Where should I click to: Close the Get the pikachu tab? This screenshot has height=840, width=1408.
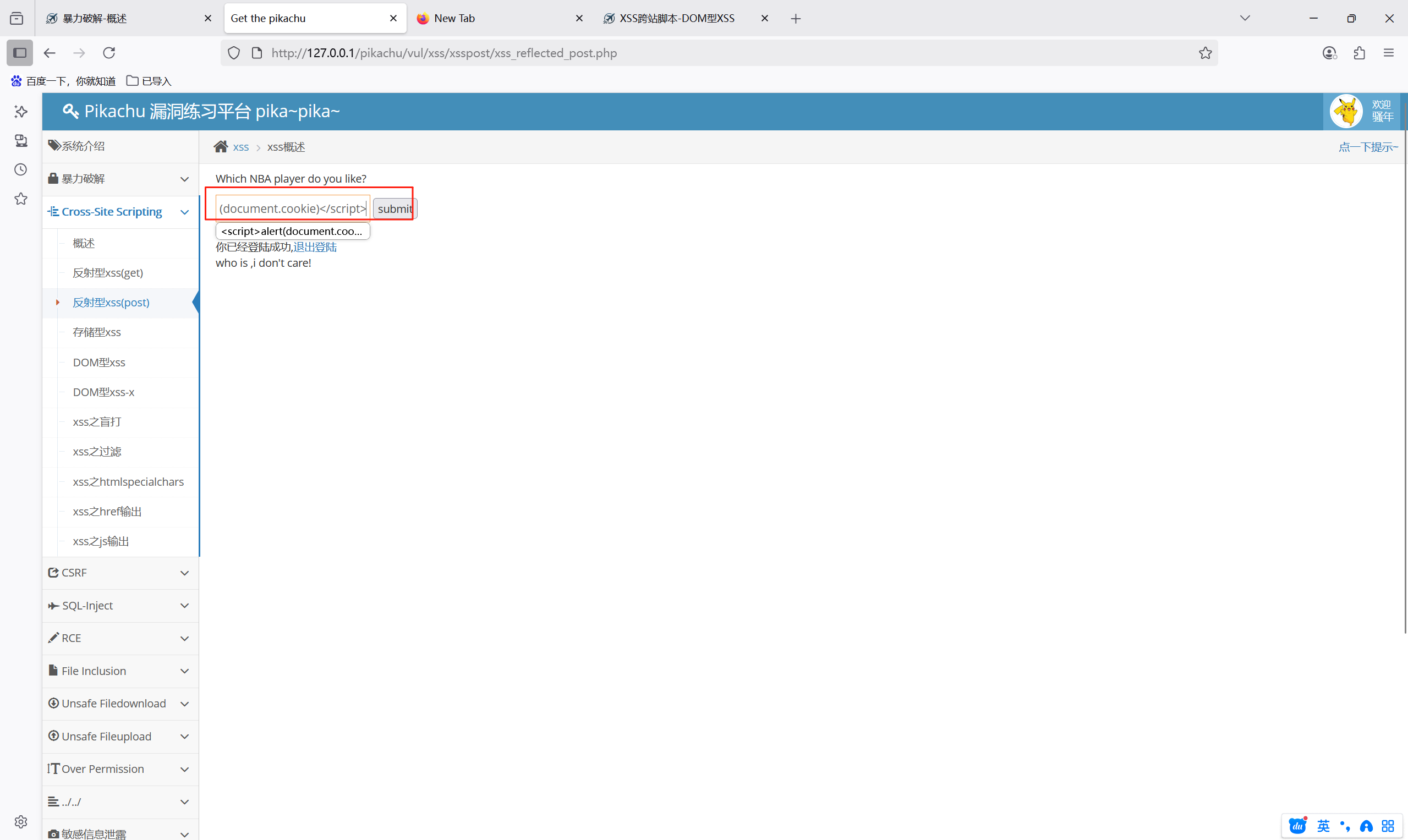pos(393,19)
